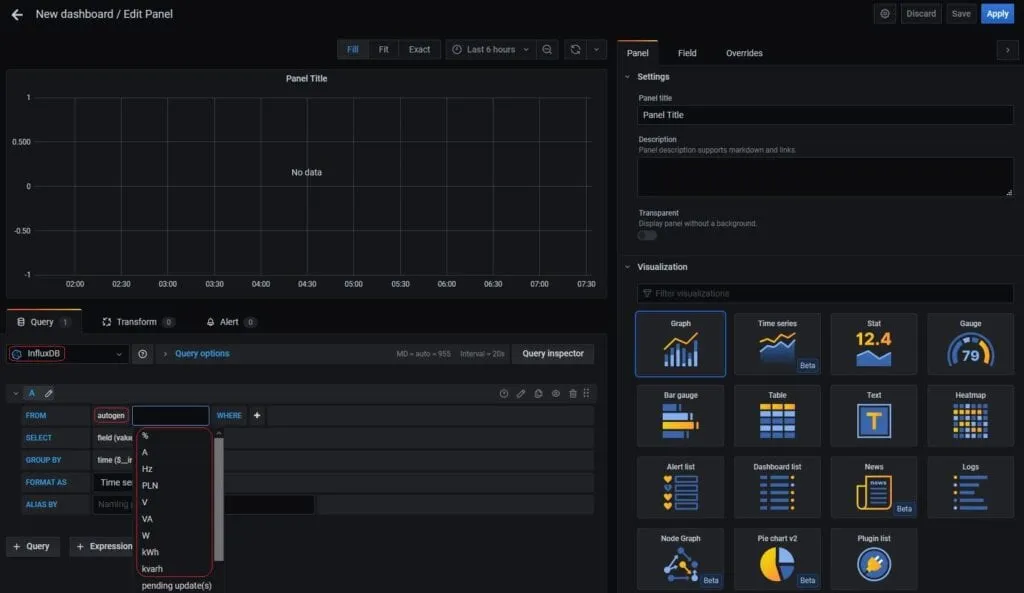Viewport: 1024px width, 593px height.
Task: Toggle the Transparent background switch
Action: point(647,236)
